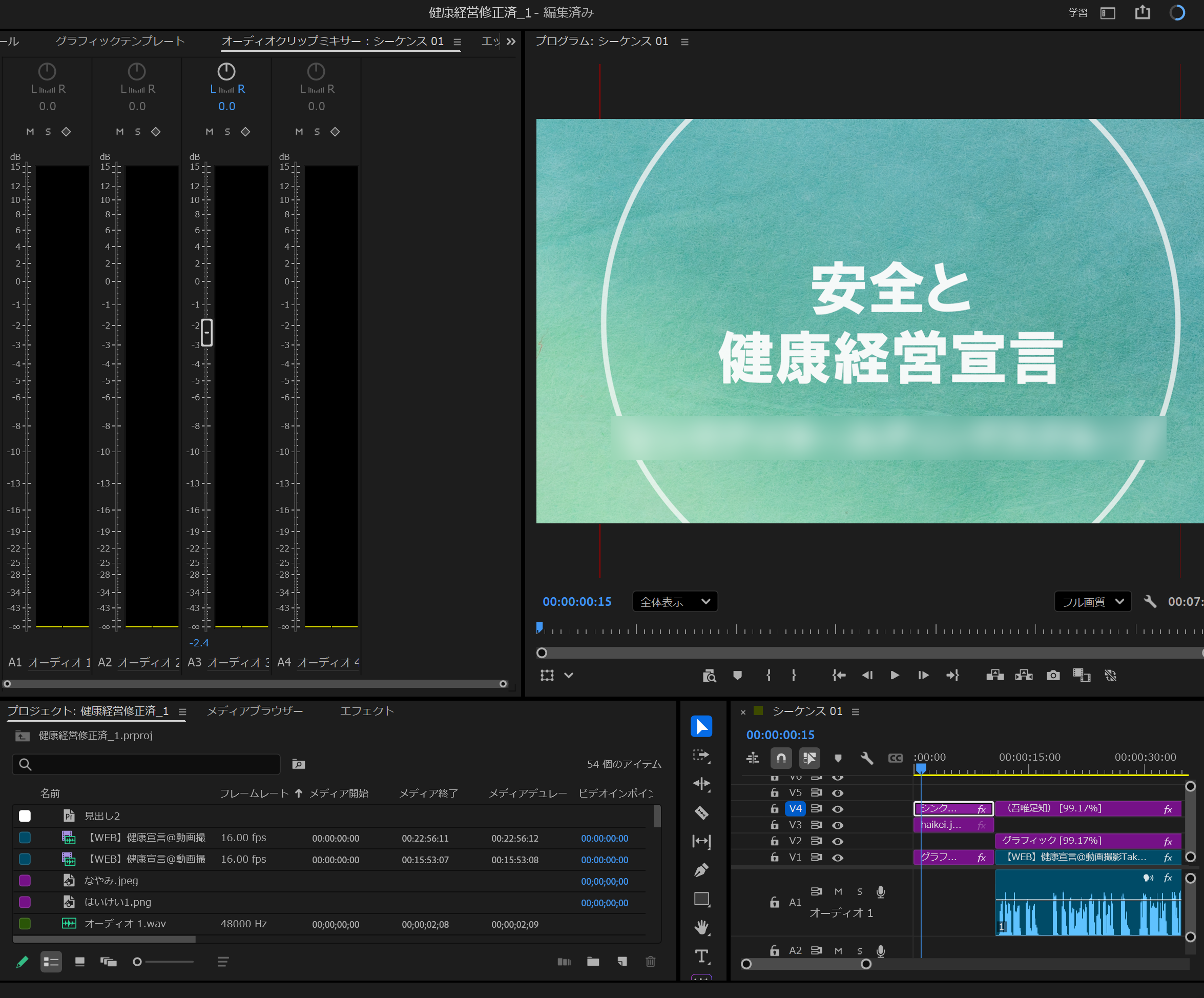Open Program monitor panel menu
1204x998 pixels.
click(684, 42)
